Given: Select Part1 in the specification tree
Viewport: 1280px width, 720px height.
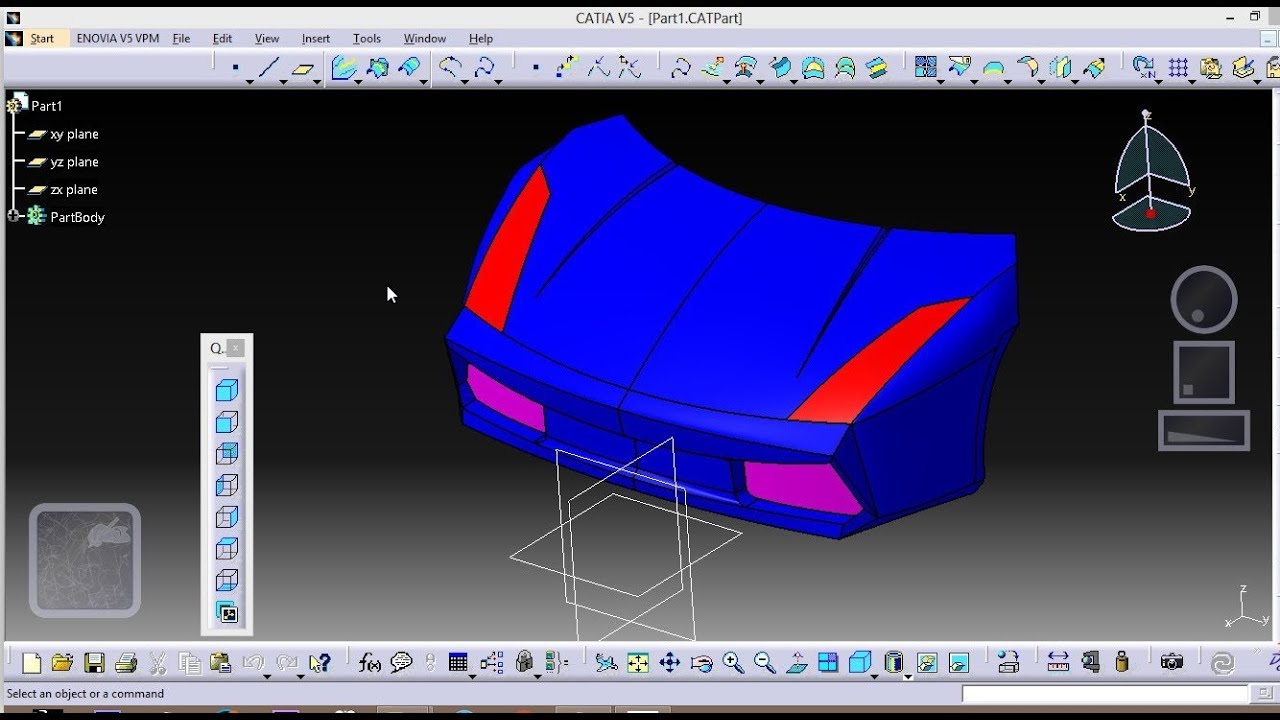Looking at the screenshot, I should tap(46, 105).
